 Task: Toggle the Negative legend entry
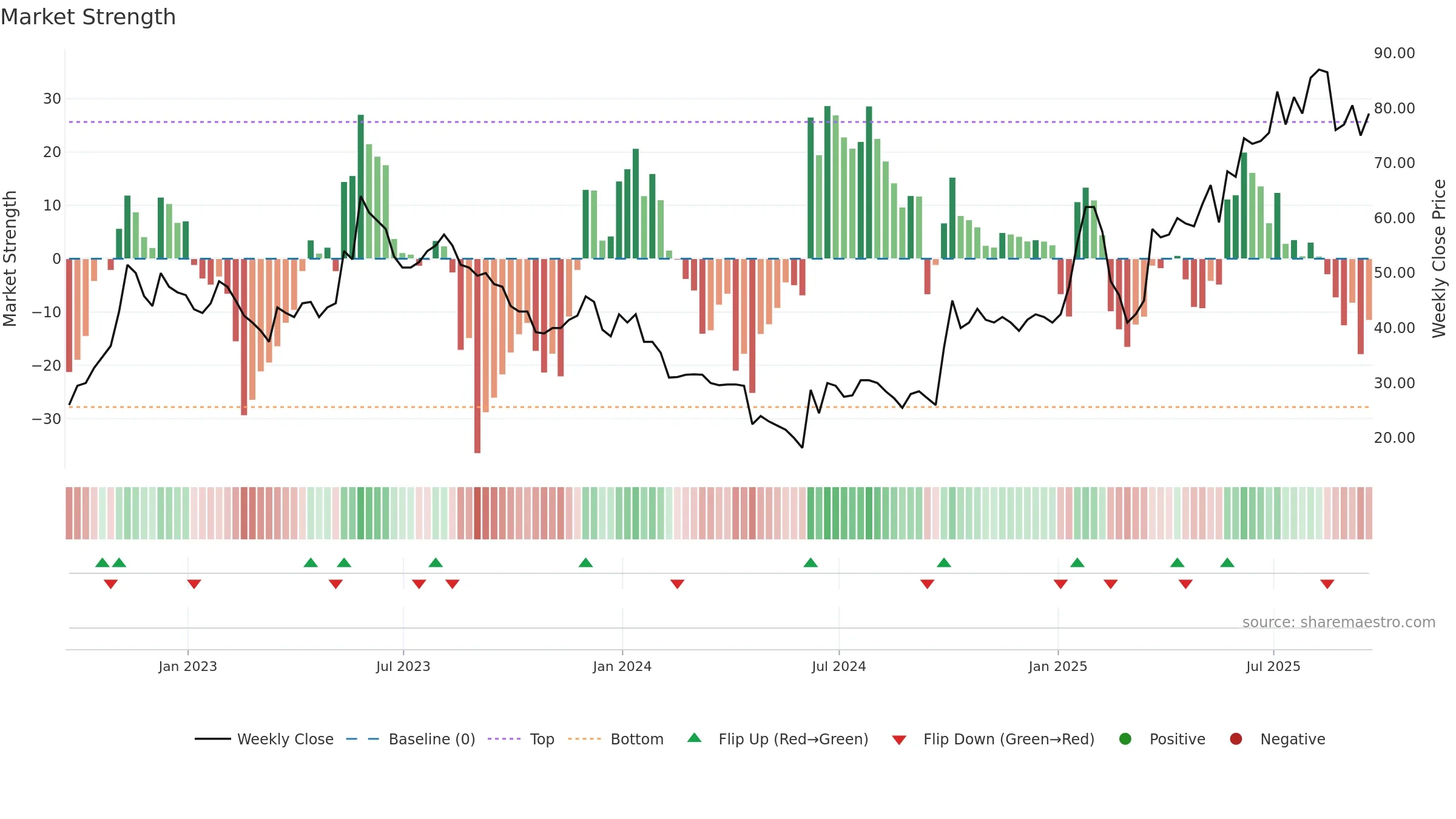click(x=1277, y=739)
